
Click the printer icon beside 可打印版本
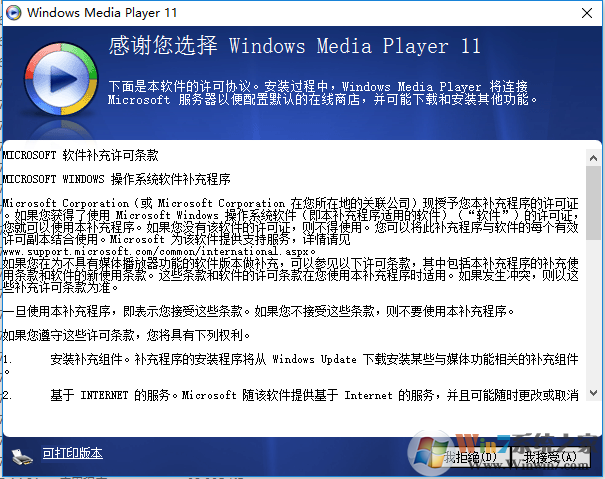pos(22,457)
